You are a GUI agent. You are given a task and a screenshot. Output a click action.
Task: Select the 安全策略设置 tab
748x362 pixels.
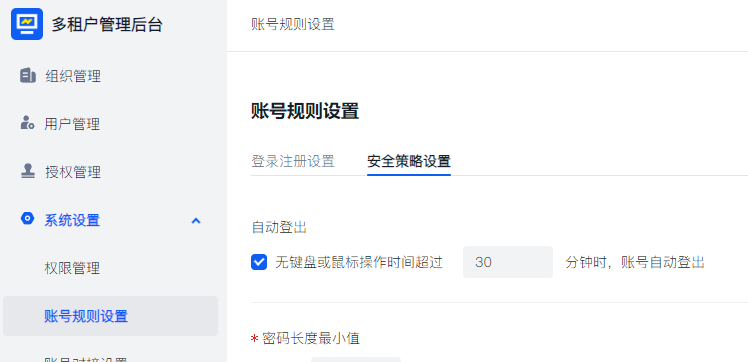pos(409,161)
